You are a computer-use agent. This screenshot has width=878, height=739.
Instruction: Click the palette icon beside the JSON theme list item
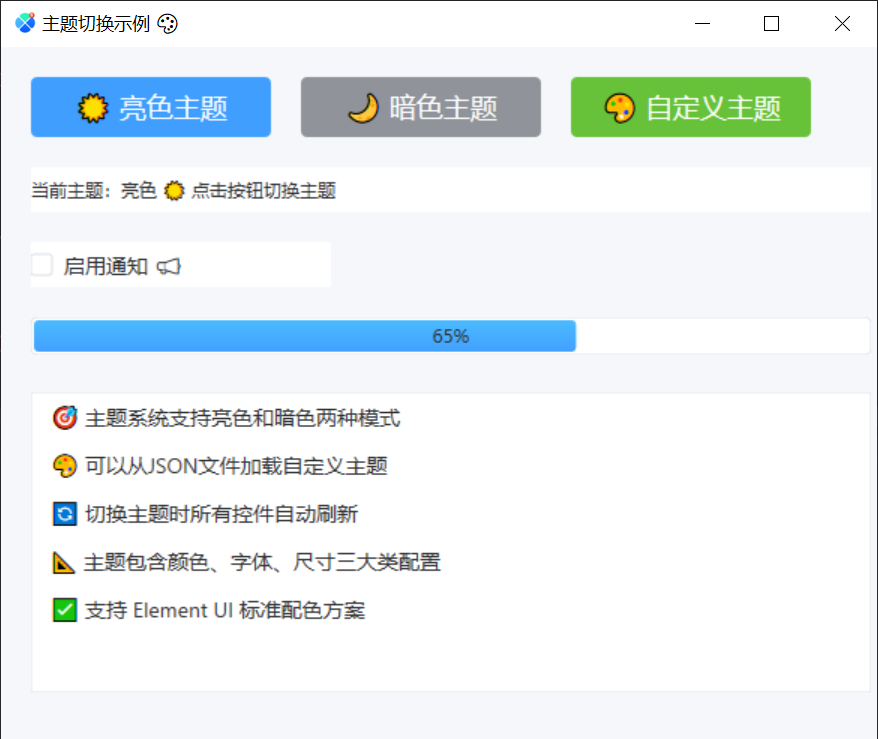point(64,466)
